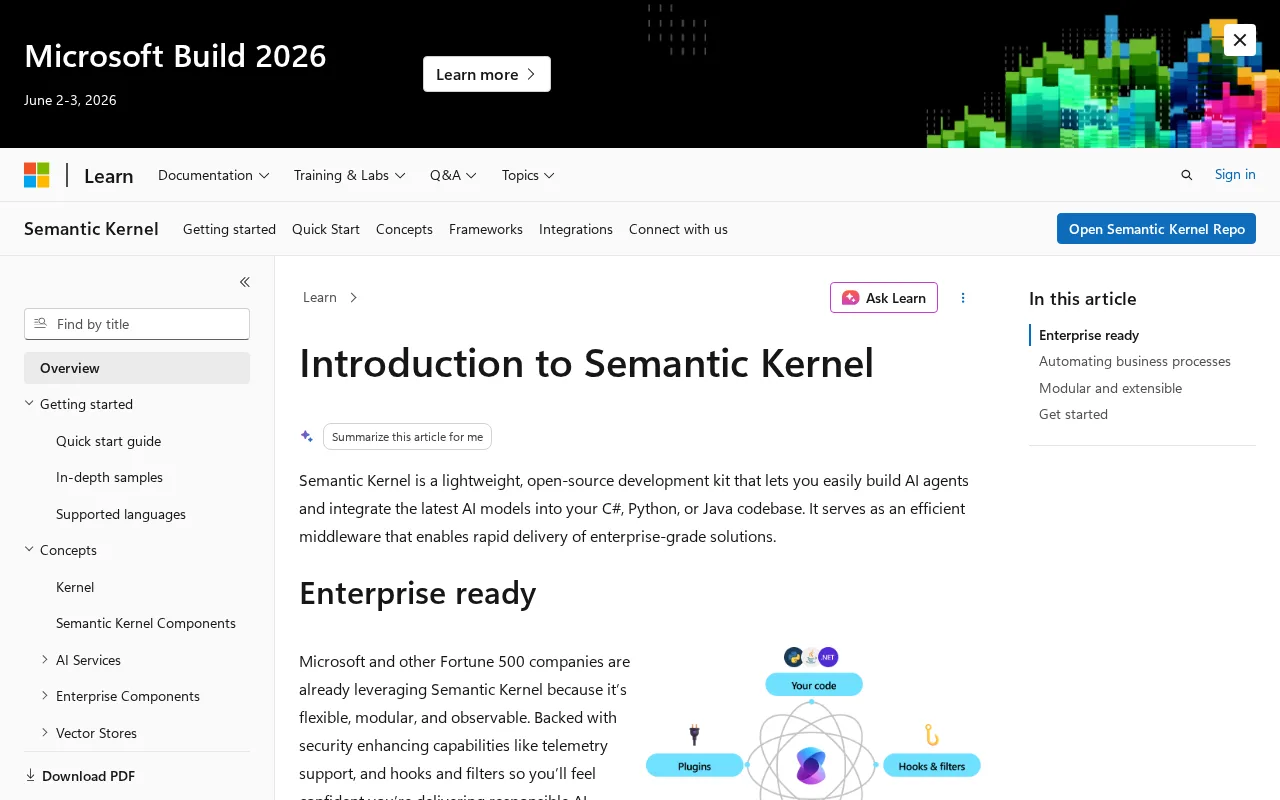Open the Supported languages page
This screenshot has height=800, width=1280.
click(121, 514)
